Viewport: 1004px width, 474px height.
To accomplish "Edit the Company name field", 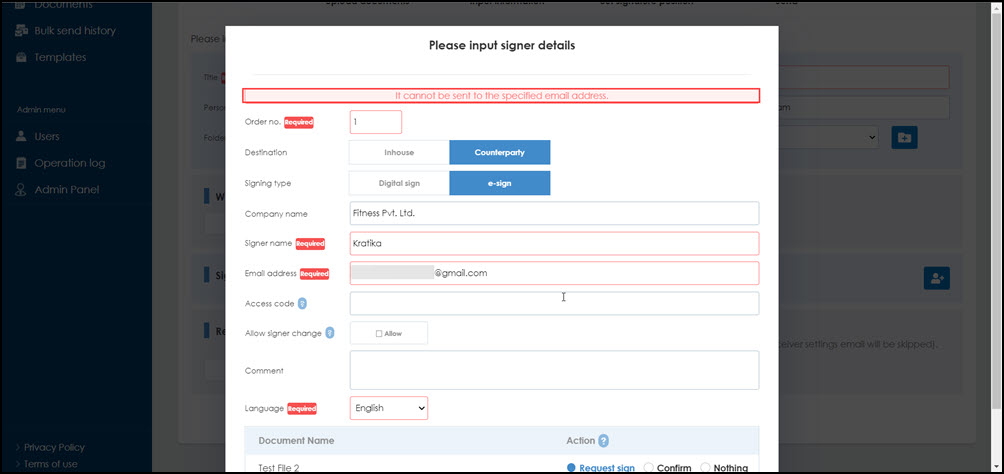I will (555, 213).
